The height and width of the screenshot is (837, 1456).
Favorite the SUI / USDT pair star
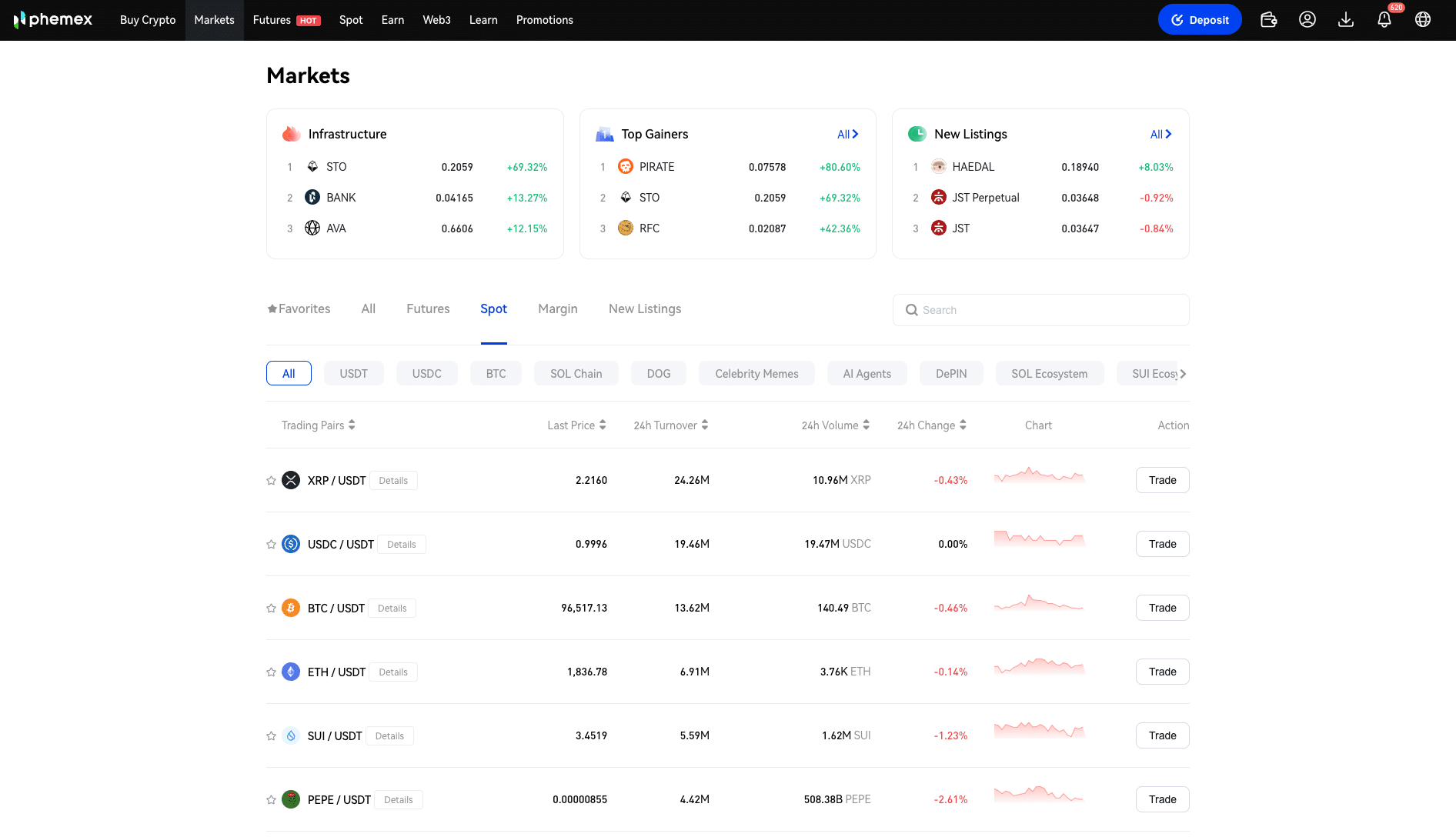point(271,736)
